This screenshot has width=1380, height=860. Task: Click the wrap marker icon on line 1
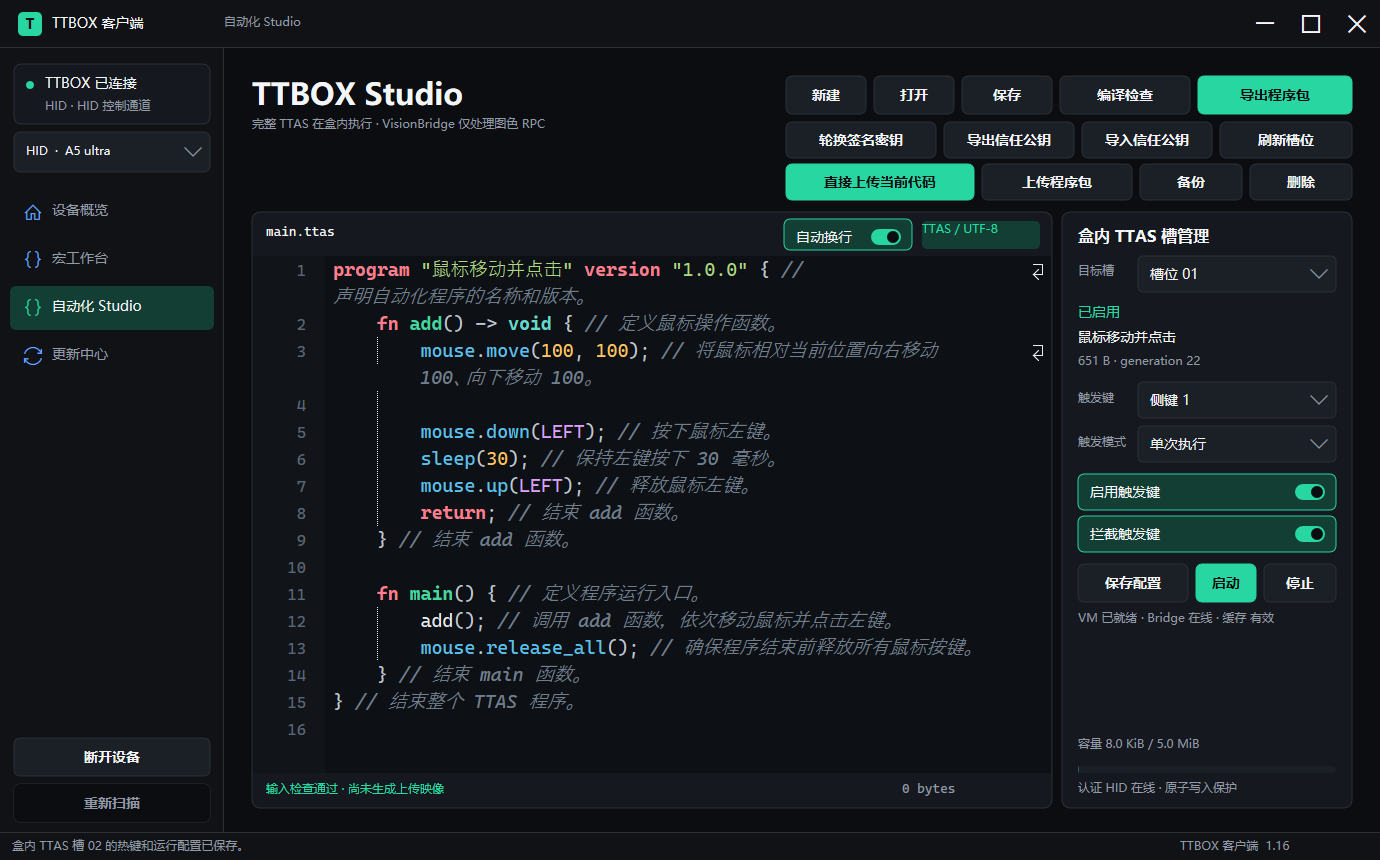pos(1038,271)
